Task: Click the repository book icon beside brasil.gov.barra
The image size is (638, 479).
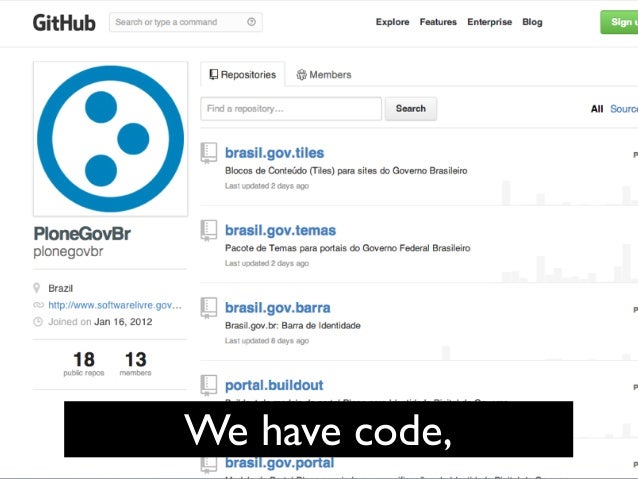Action: point(209,308)
